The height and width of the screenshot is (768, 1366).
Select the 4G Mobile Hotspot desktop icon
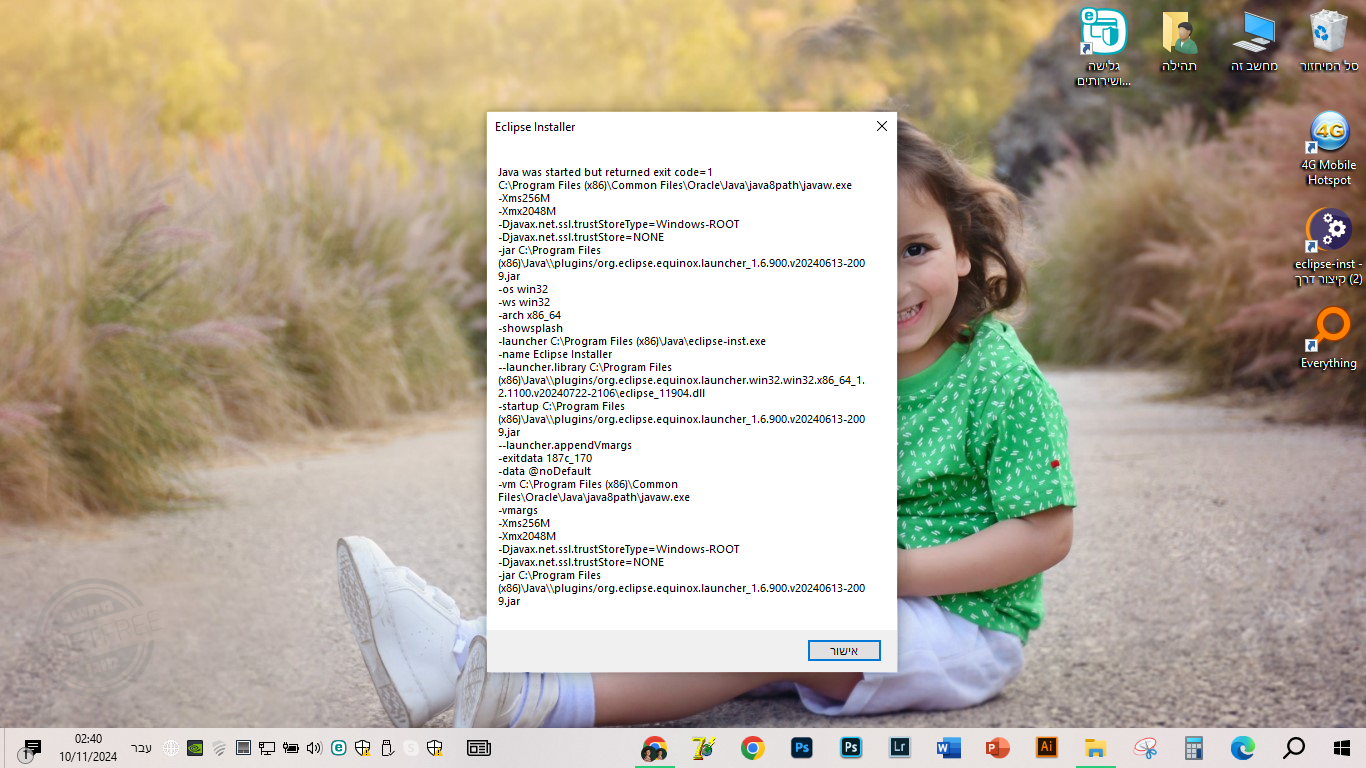1329,149
